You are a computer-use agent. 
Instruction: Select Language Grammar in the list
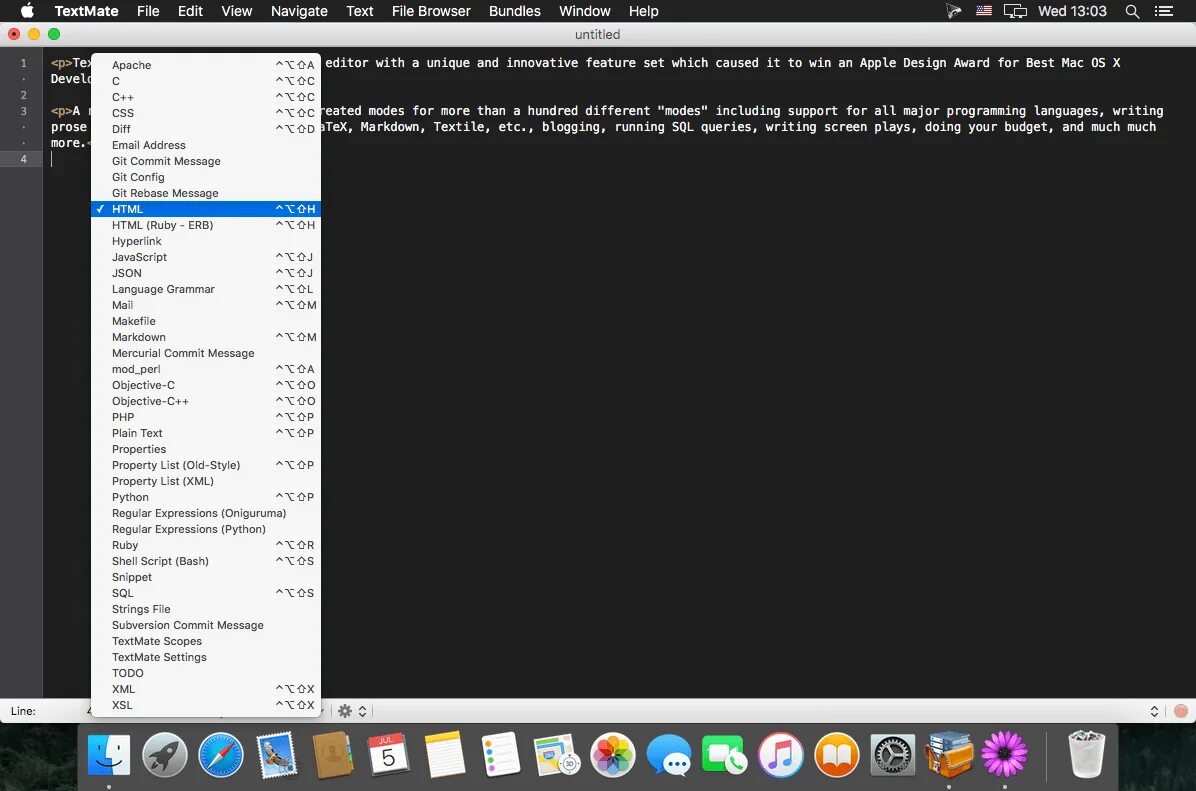[x=206, y=289]
